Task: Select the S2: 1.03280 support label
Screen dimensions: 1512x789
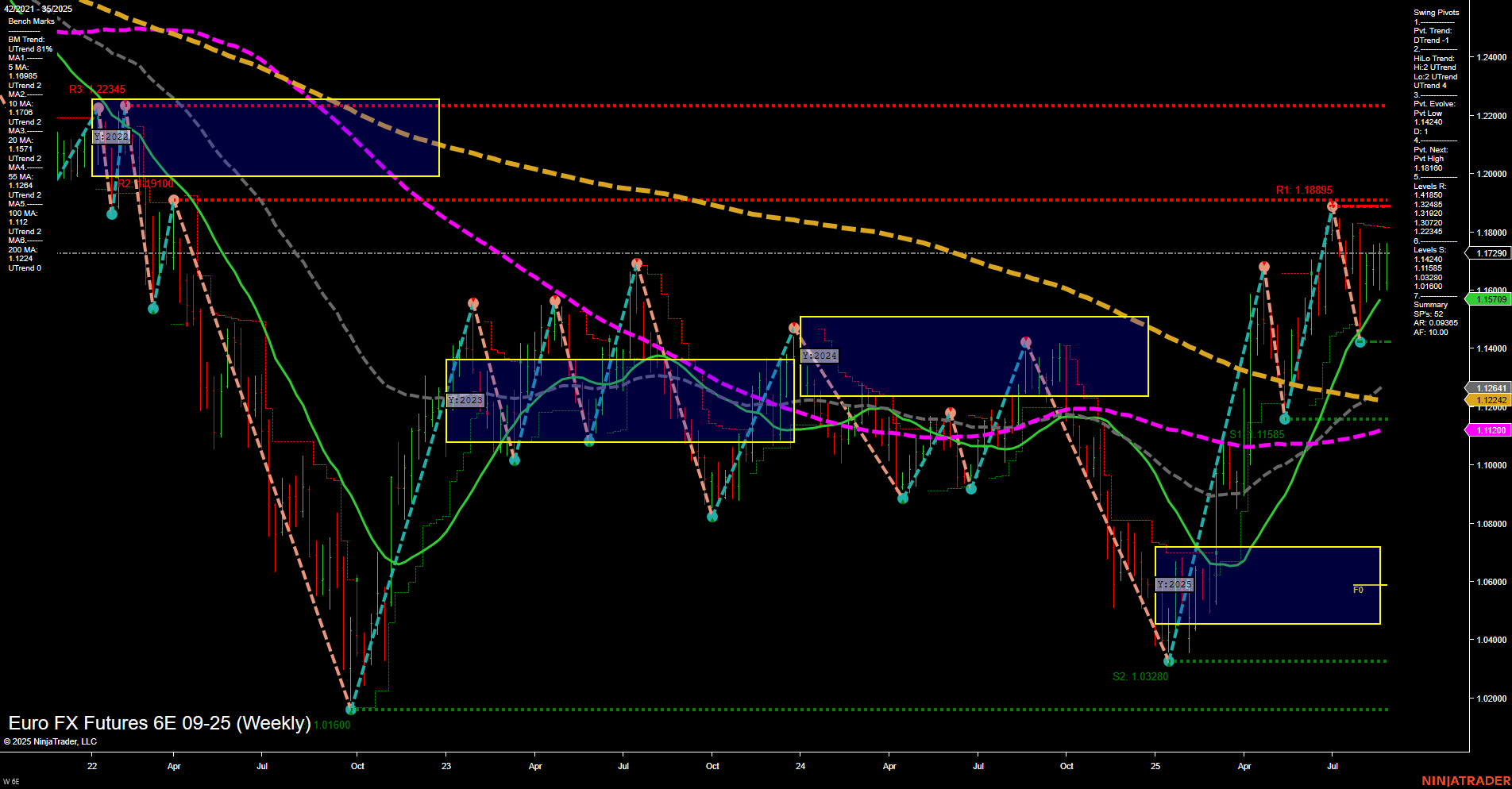Action: pos(1140,677)
